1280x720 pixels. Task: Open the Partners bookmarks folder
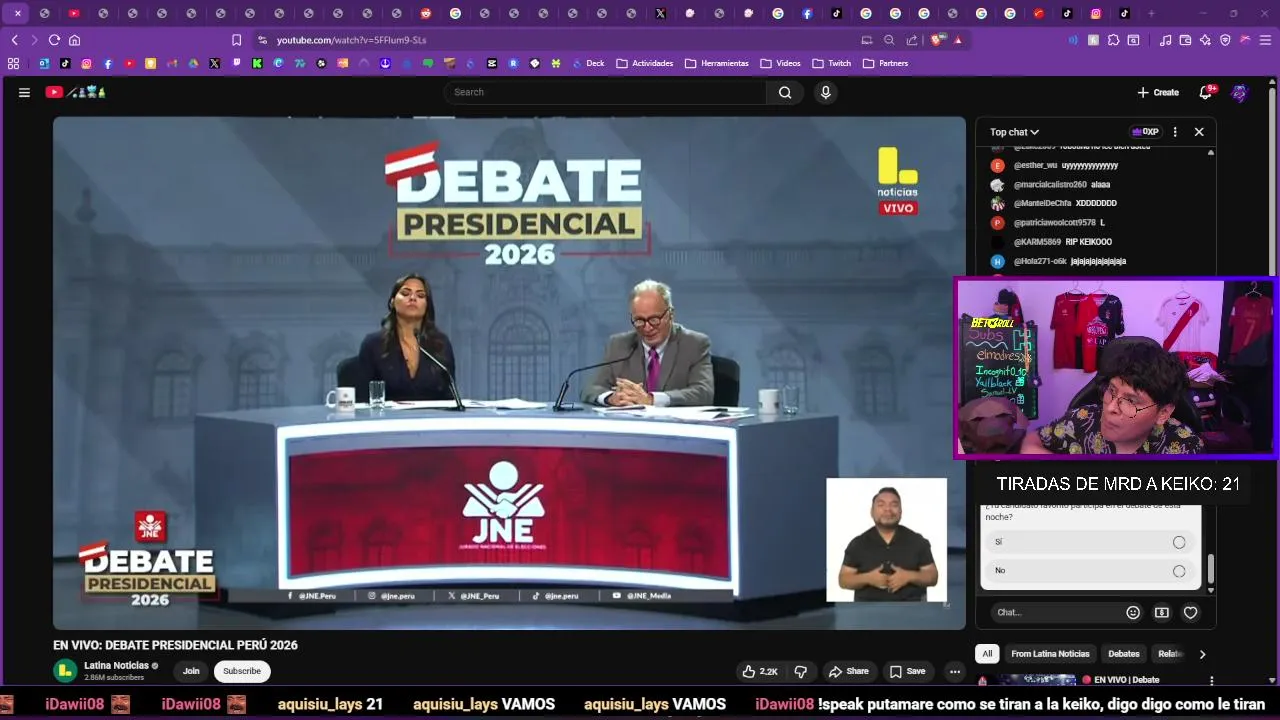[x=886, y=63]
